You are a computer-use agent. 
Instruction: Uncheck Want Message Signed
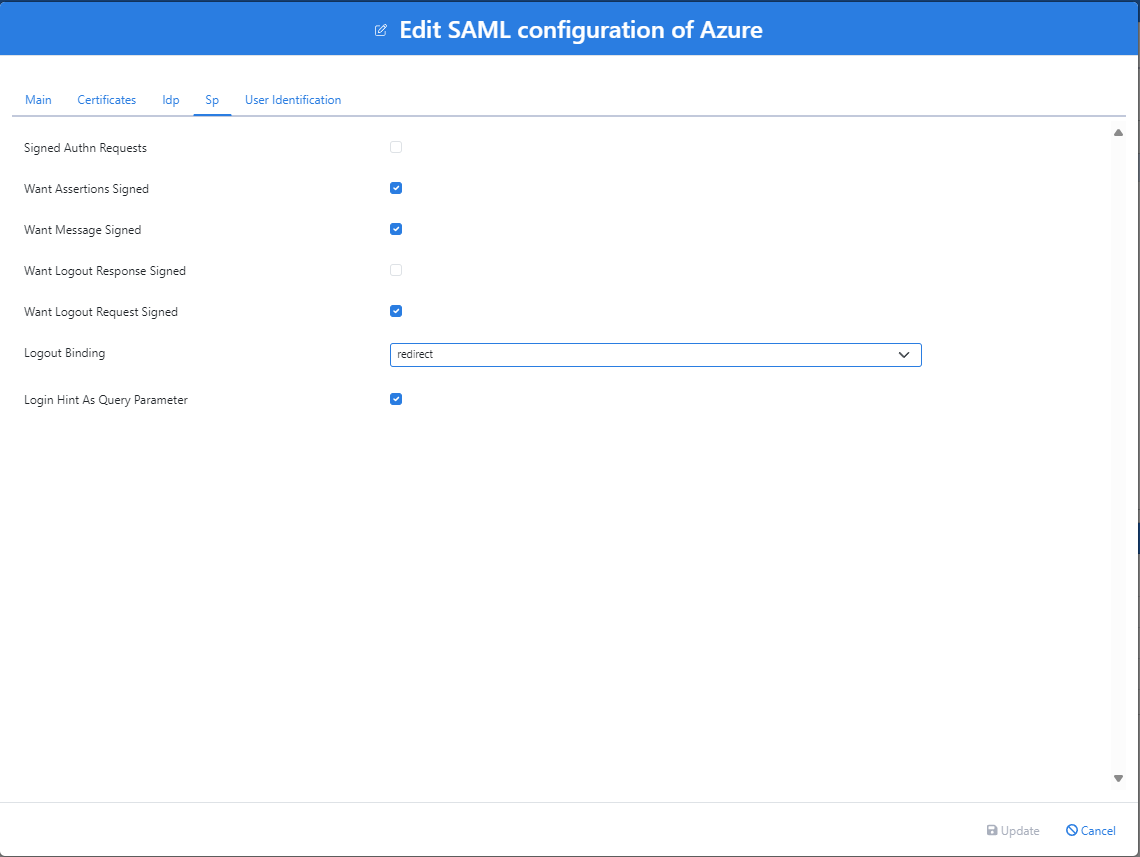(x=396, y=228)
